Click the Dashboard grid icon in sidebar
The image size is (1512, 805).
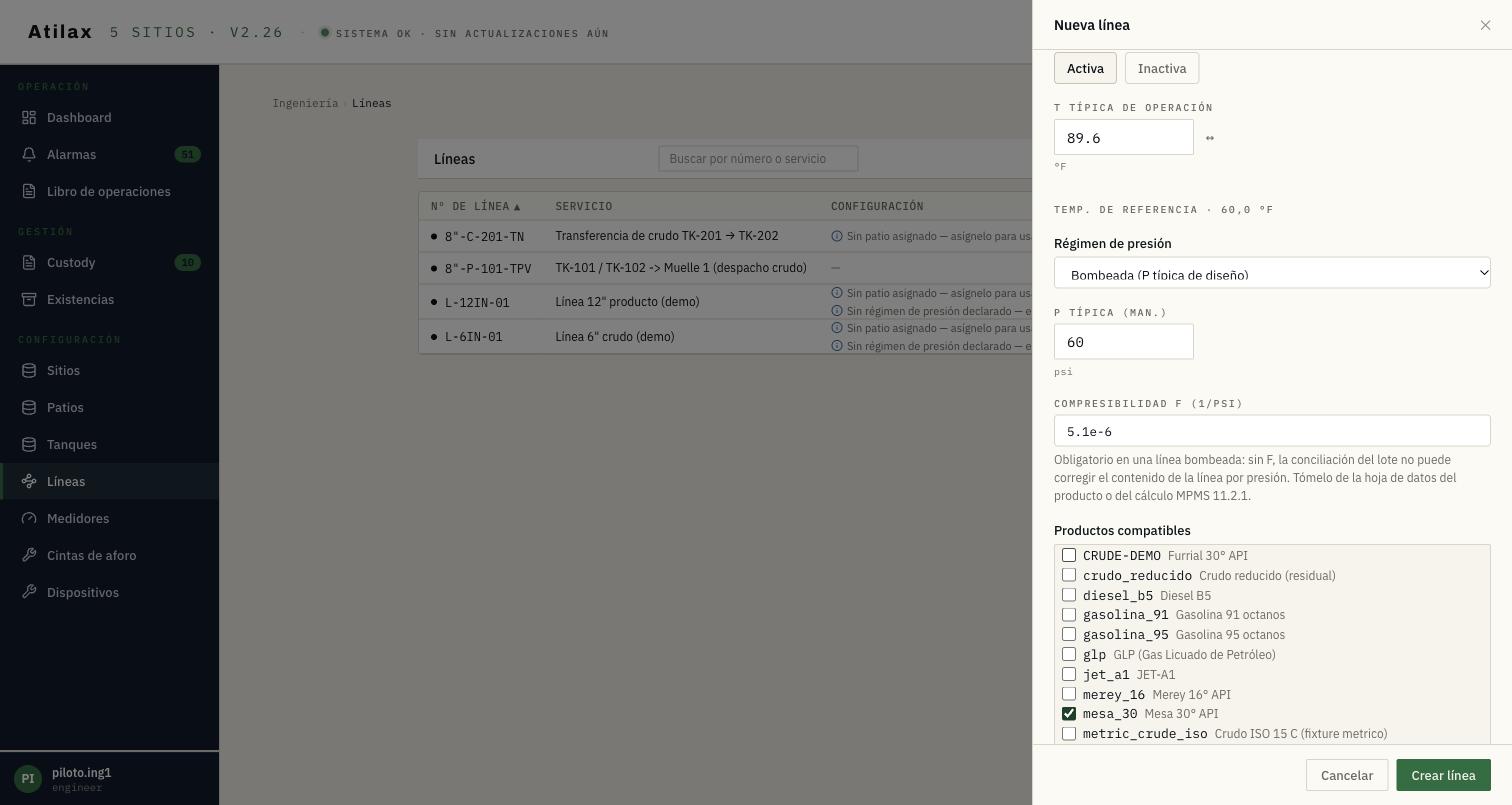pos(29,118)
